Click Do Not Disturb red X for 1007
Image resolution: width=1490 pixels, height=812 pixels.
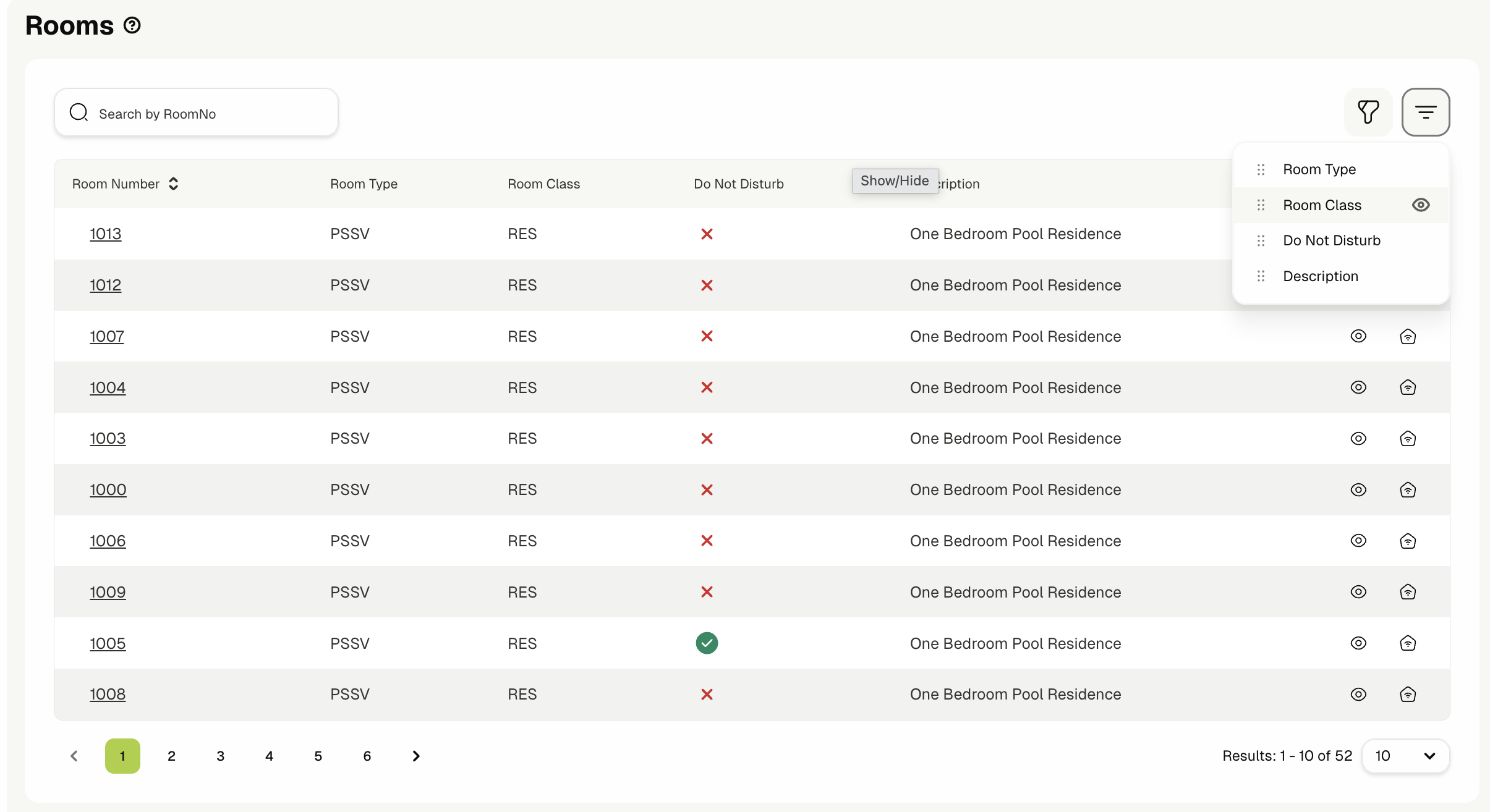coord(707,336)
